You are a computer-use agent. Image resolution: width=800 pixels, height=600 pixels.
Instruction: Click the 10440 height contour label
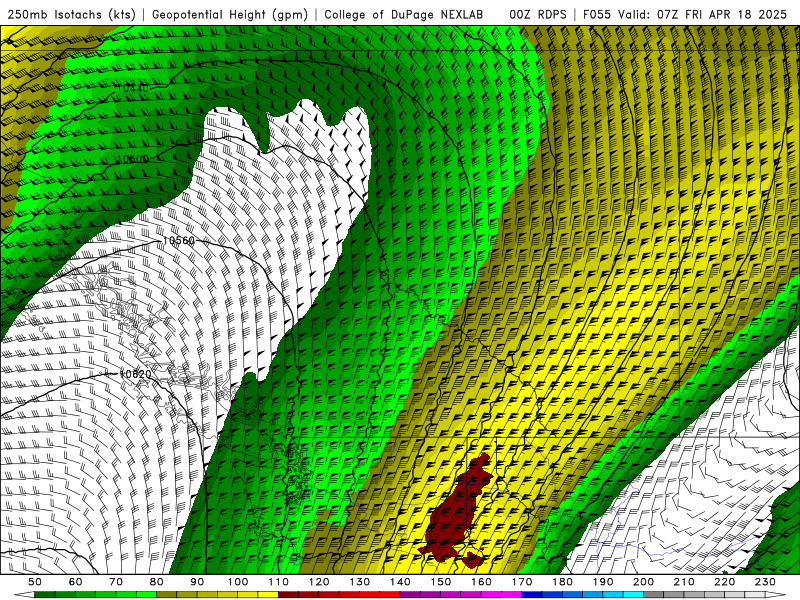pos(133,88)
